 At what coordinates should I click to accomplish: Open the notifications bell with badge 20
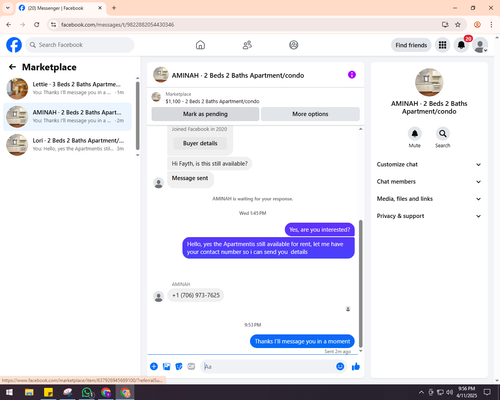(x=461, y=45)
